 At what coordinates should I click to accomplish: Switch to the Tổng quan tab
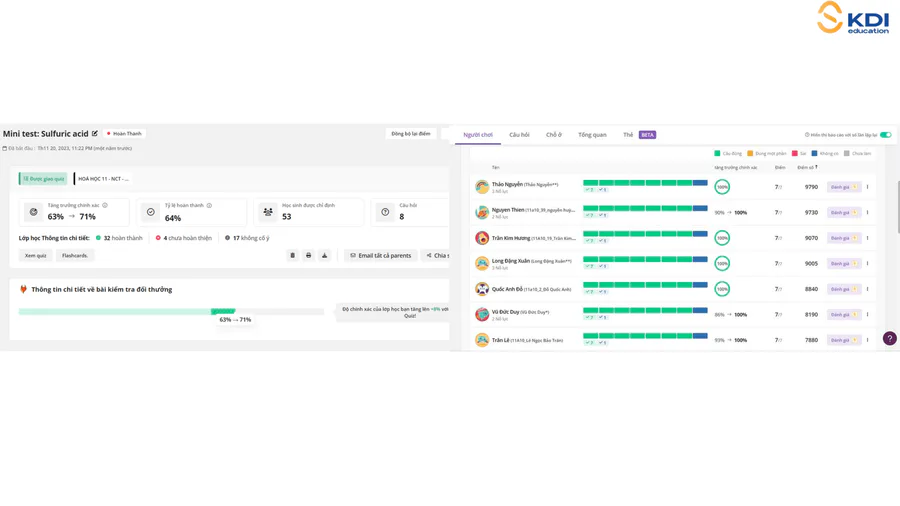(592, 134)
